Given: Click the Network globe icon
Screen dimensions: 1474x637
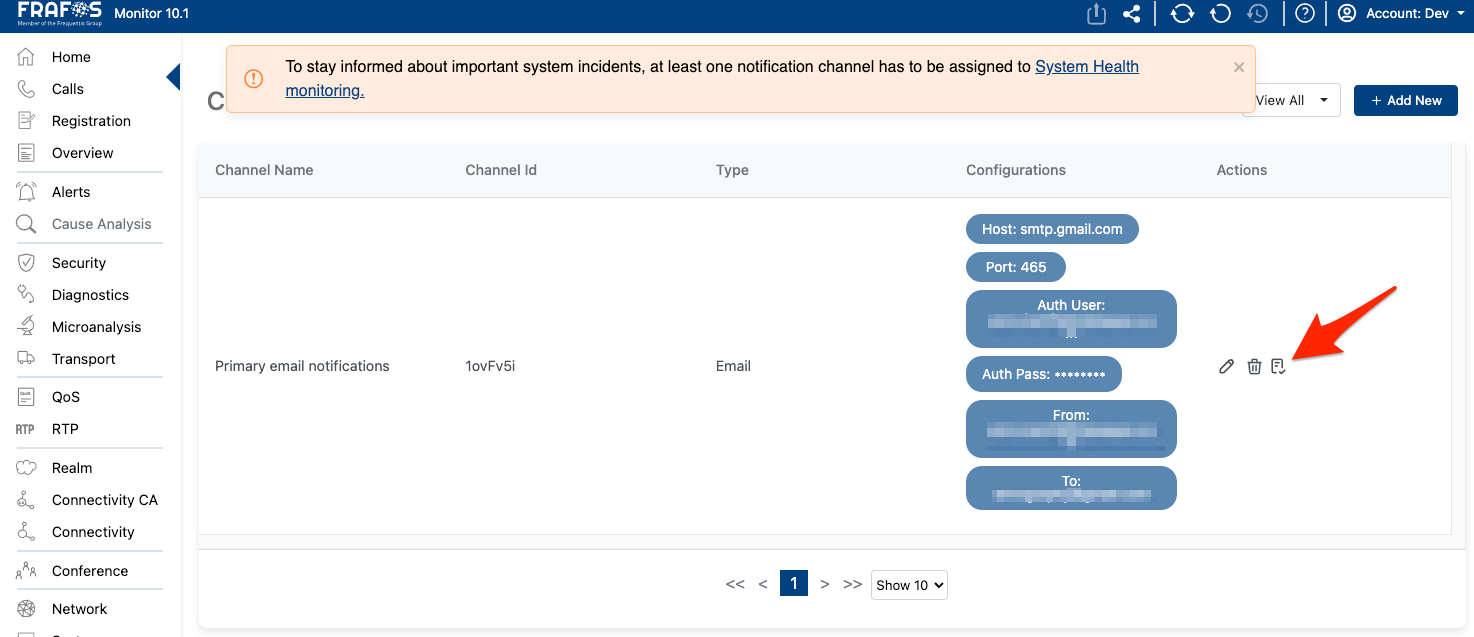Looking at the screenshot, I should point(27,609).
